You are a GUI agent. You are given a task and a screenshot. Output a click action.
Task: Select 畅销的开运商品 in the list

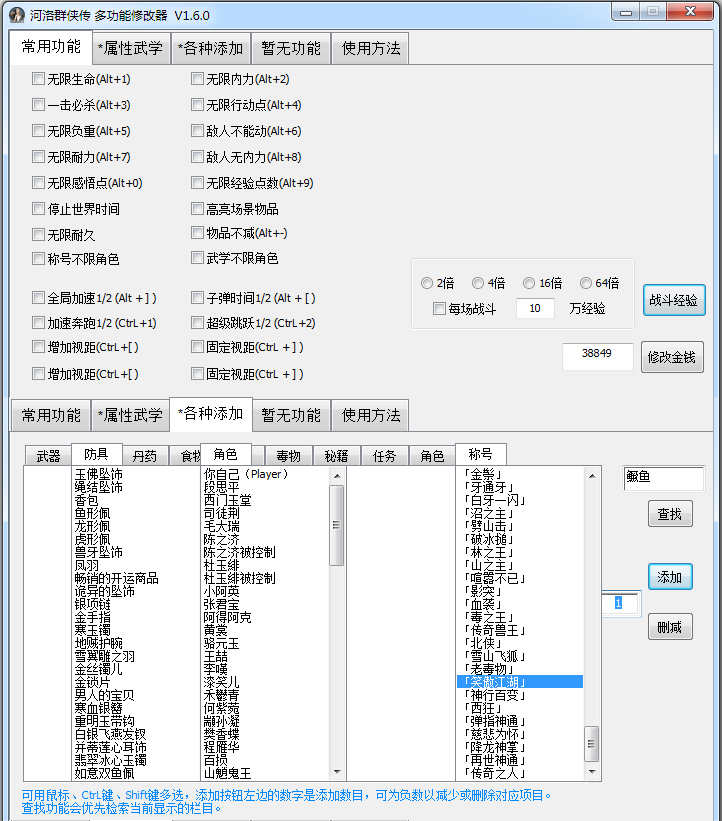point(116,578)
